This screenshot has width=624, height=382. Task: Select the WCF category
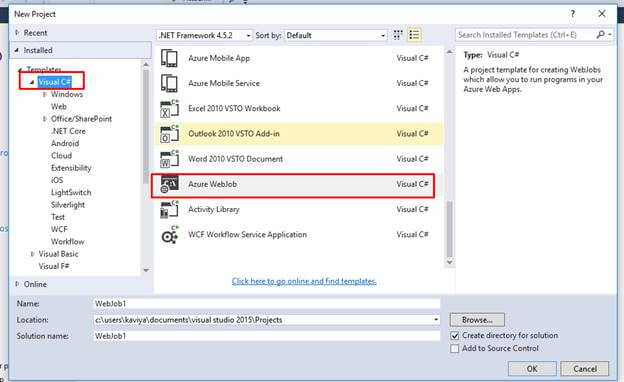[x=59, y=230]
